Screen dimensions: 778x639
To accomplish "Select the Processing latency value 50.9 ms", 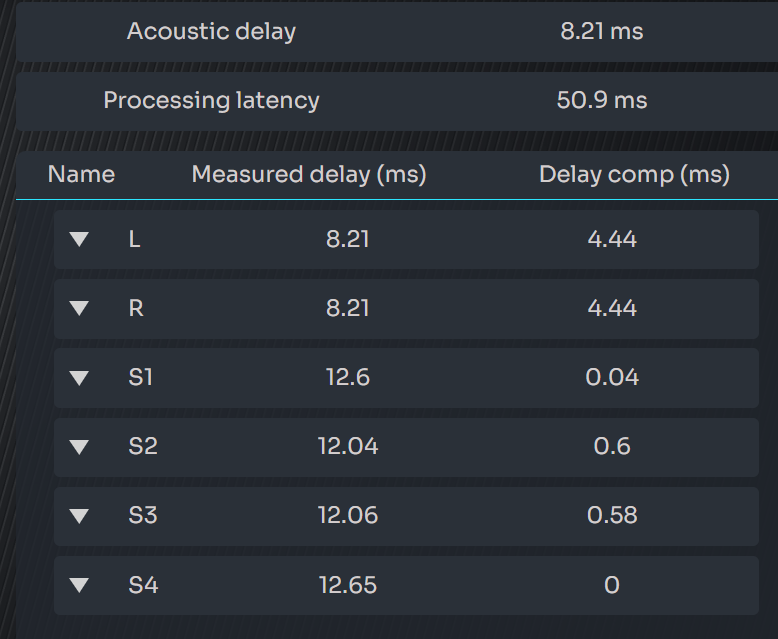I will (601, 101).
